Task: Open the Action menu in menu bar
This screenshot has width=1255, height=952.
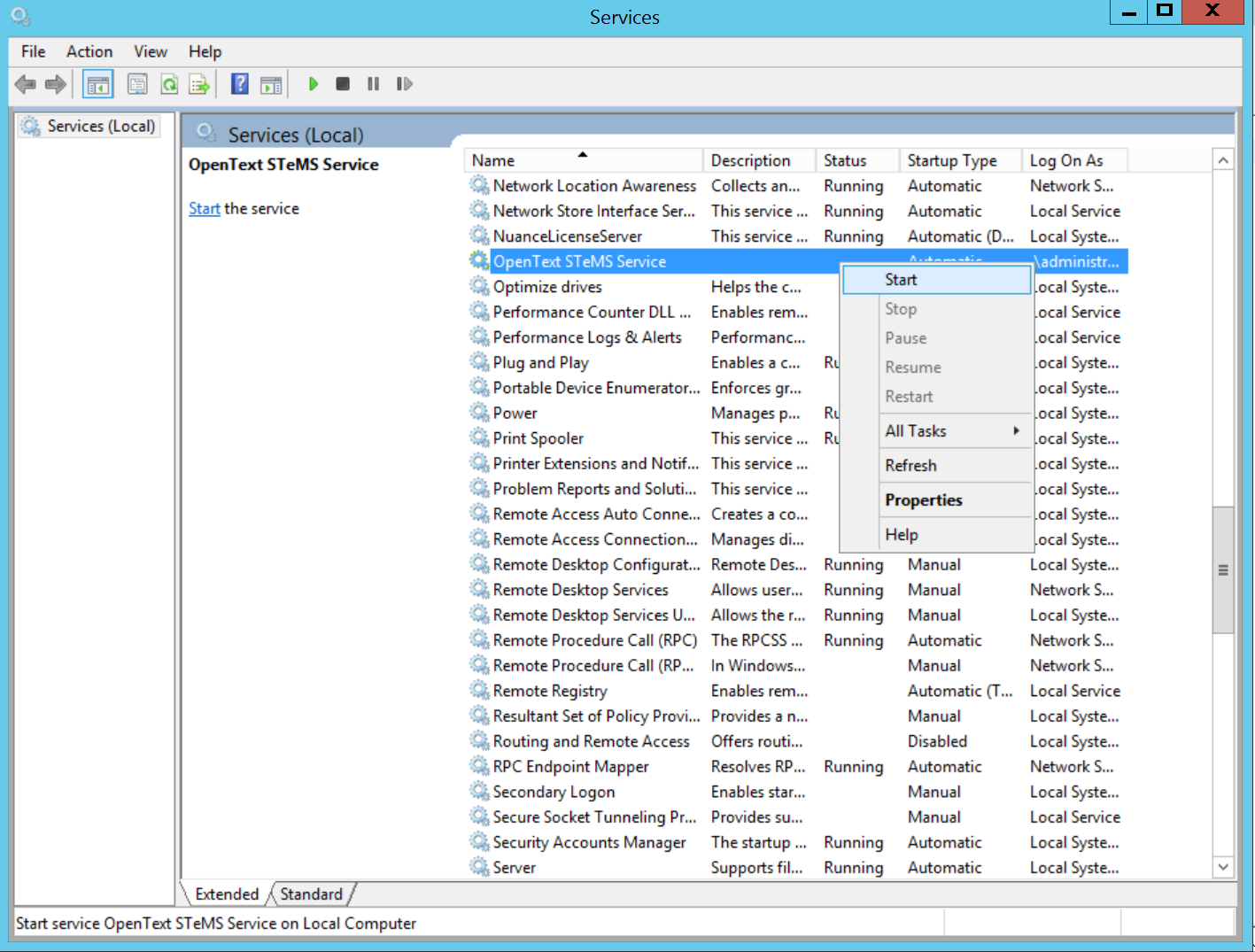Action: pyautogui.click(x=89, y=51)
